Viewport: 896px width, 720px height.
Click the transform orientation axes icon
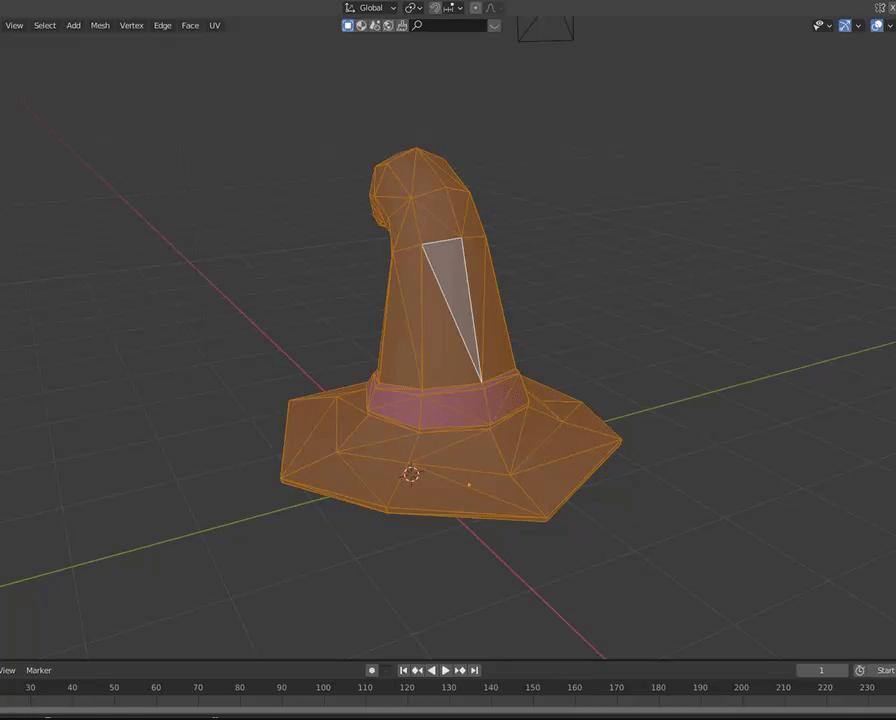point(350,8)
